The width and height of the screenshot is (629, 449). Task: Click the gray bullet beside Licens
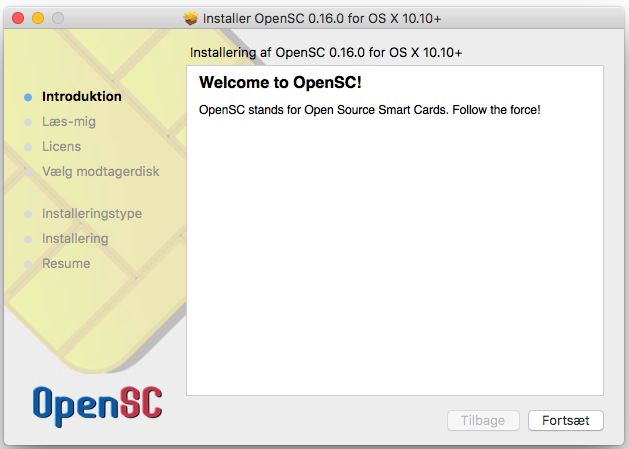pos(28,147)
